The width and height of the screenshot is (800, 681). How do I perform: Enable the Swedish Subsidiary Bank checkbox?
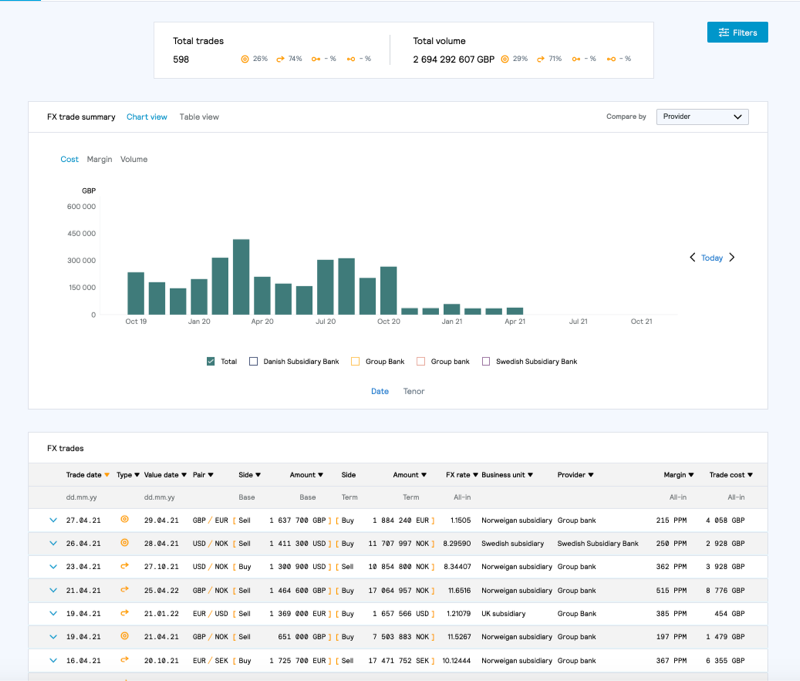click(485, 361)
